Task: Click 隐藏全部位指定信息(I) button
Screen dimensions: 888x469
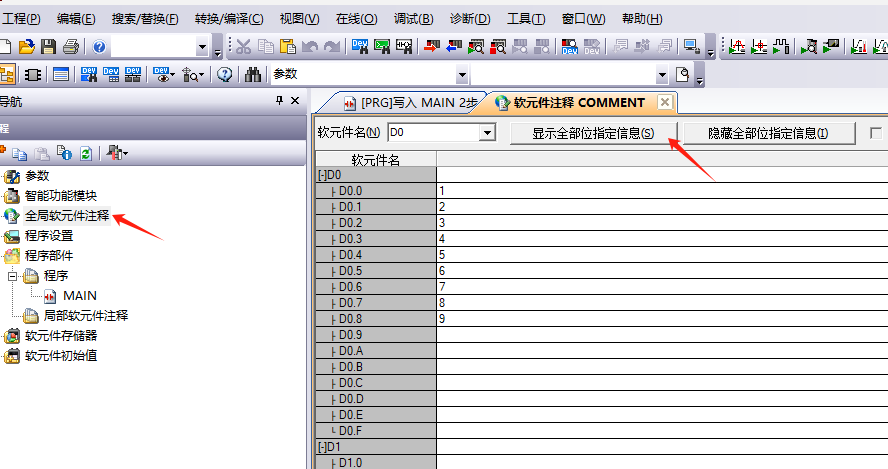Action: point(768,133)
